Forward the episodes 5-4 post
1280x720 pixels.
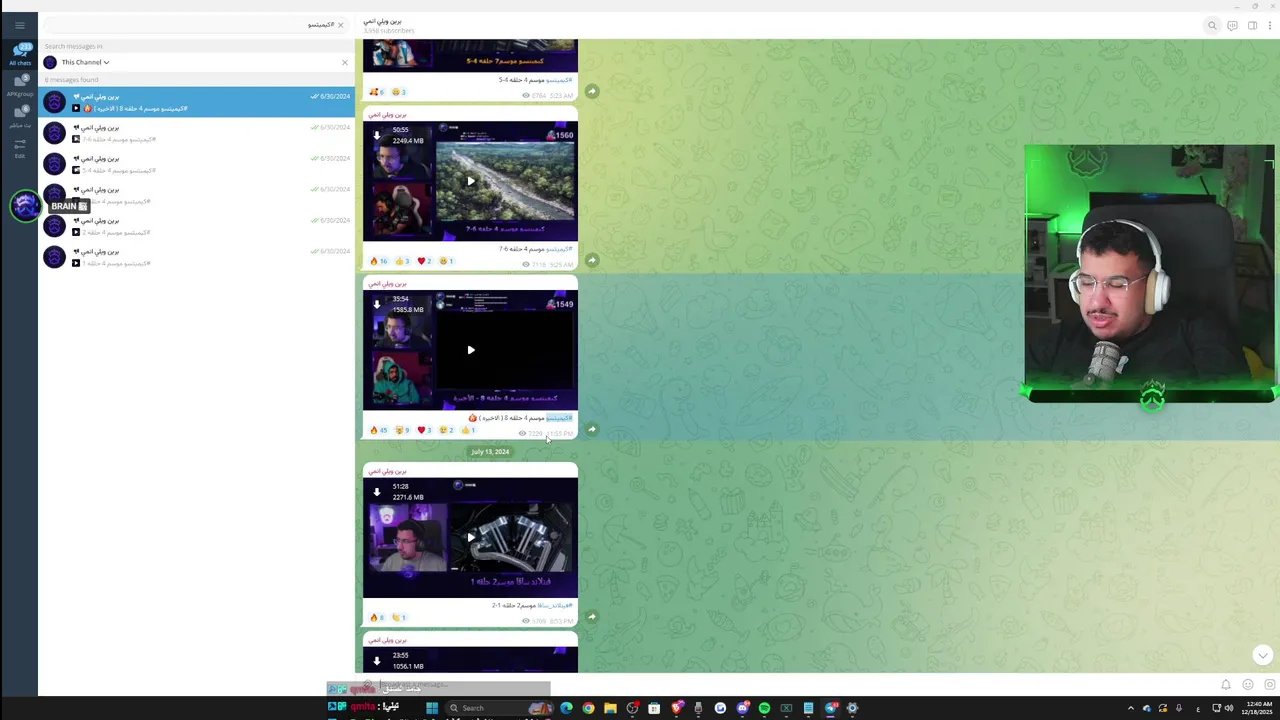tap(592, 91)
